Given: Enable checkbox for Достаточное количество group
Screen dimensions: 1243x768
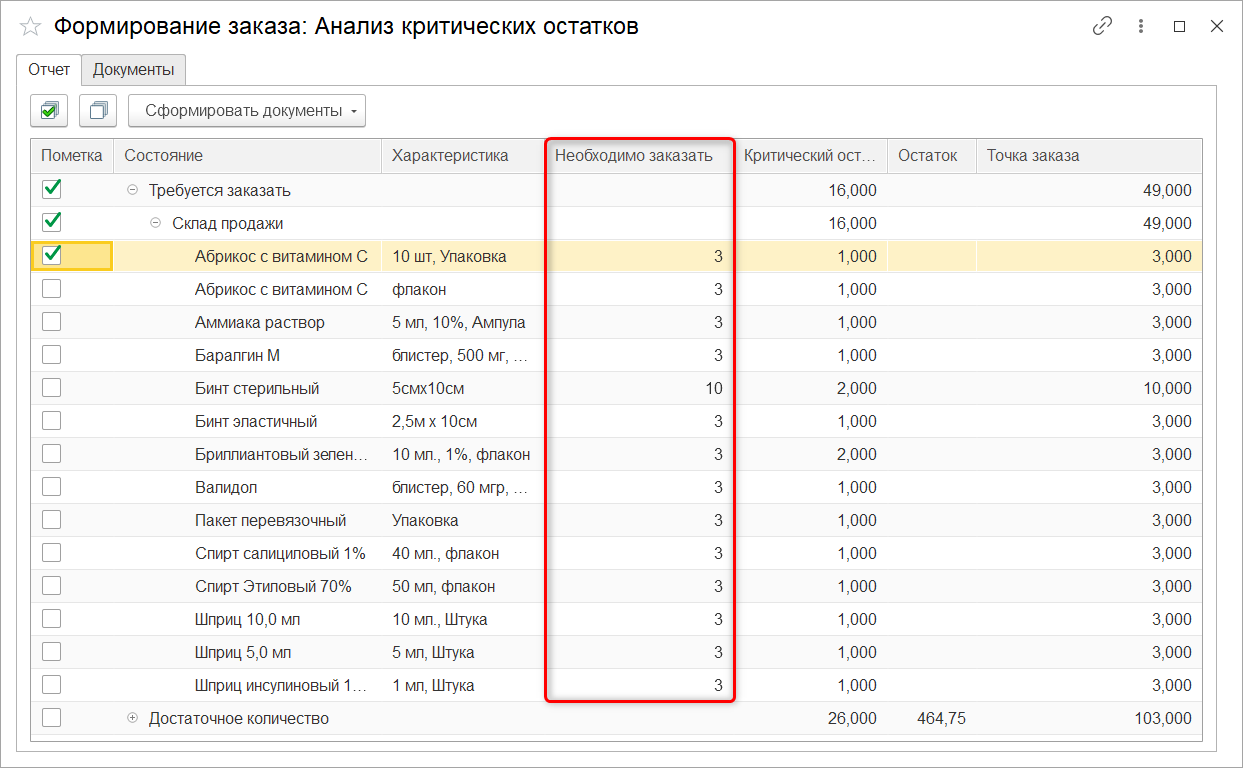Looking at the screenshot, I should coord(52,718).
